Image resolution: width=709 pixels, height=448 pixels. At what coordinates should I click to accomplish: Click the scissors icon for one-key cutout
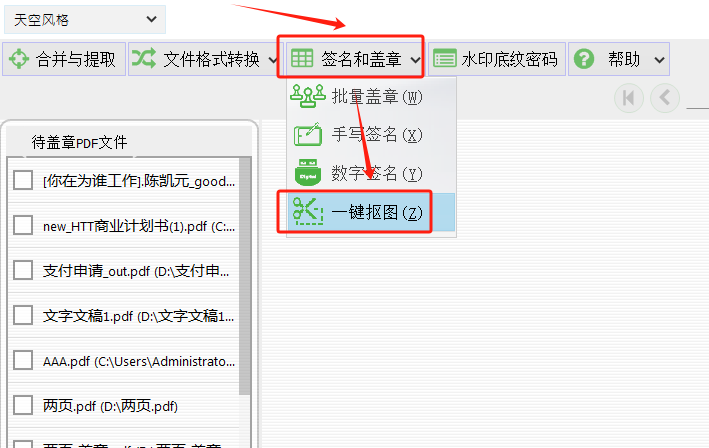click(x=307, y=211)
